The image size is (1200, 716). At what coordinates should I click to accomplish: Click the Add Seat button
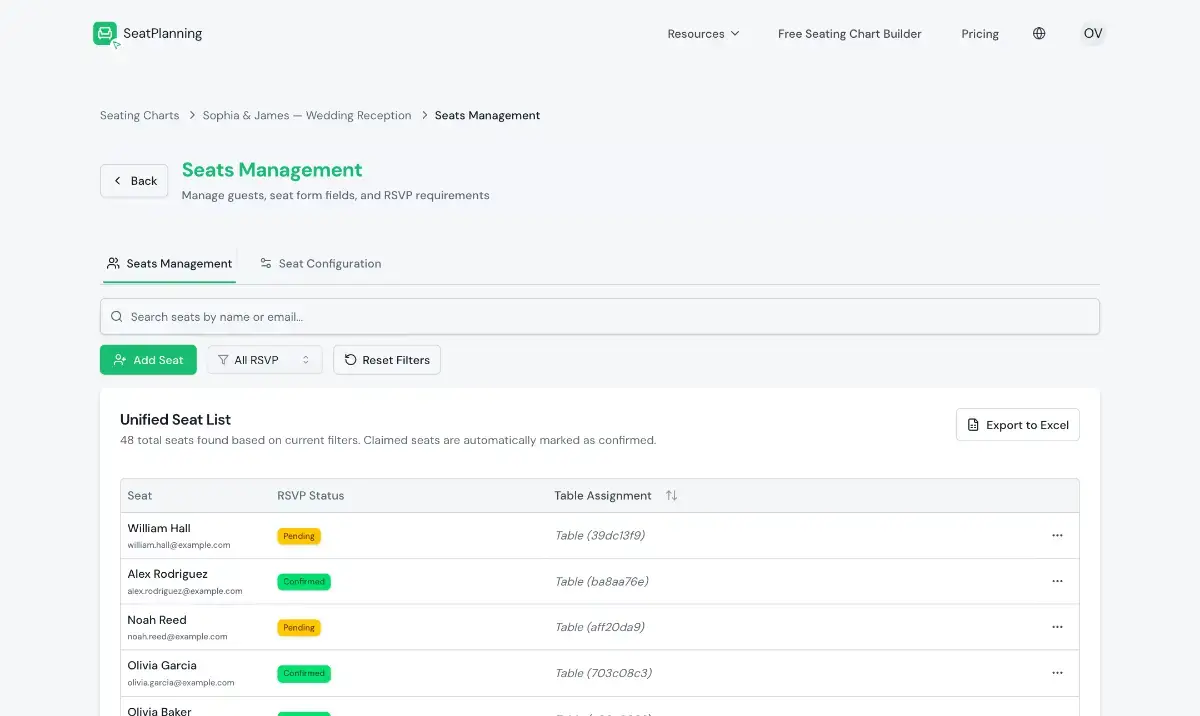tap(148, 360)
